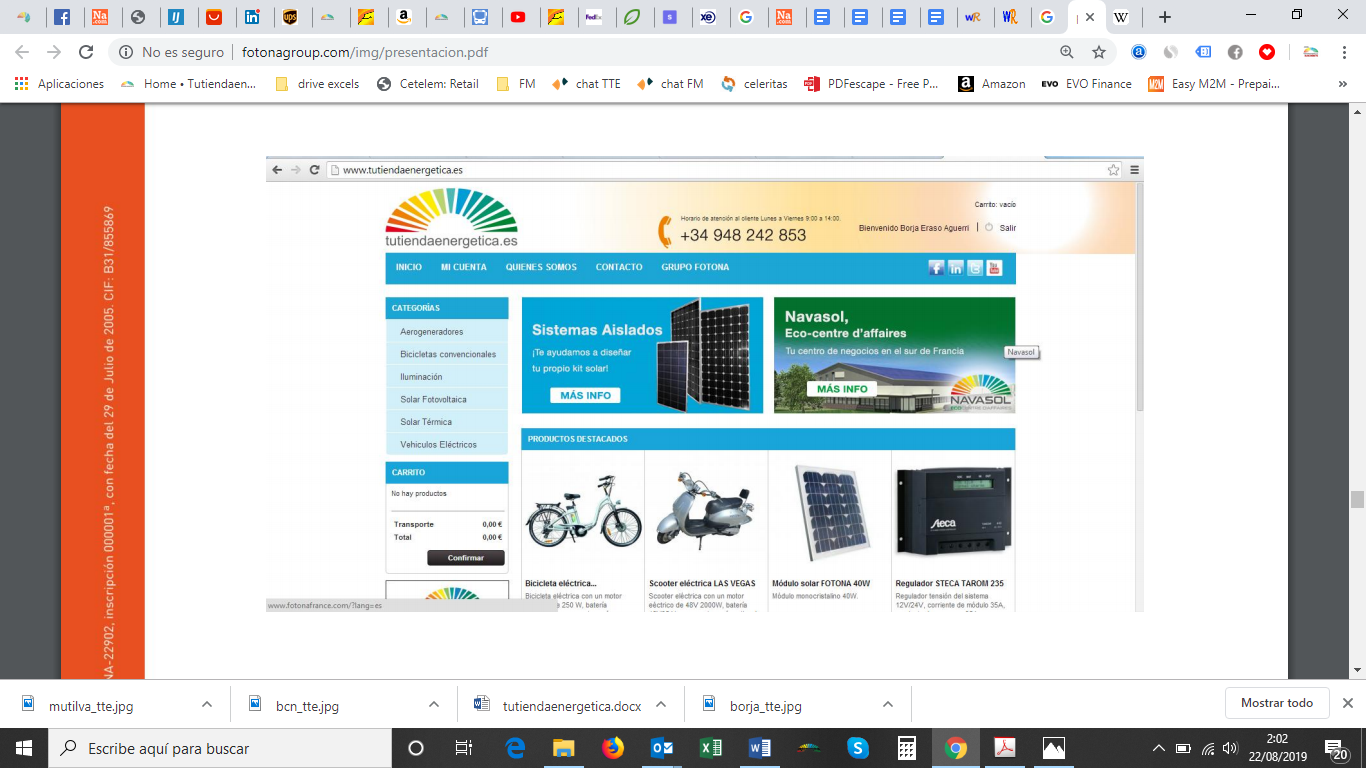Click the Wi-Fi network tray icon

pyautogui.click(x=1207, y=748)
